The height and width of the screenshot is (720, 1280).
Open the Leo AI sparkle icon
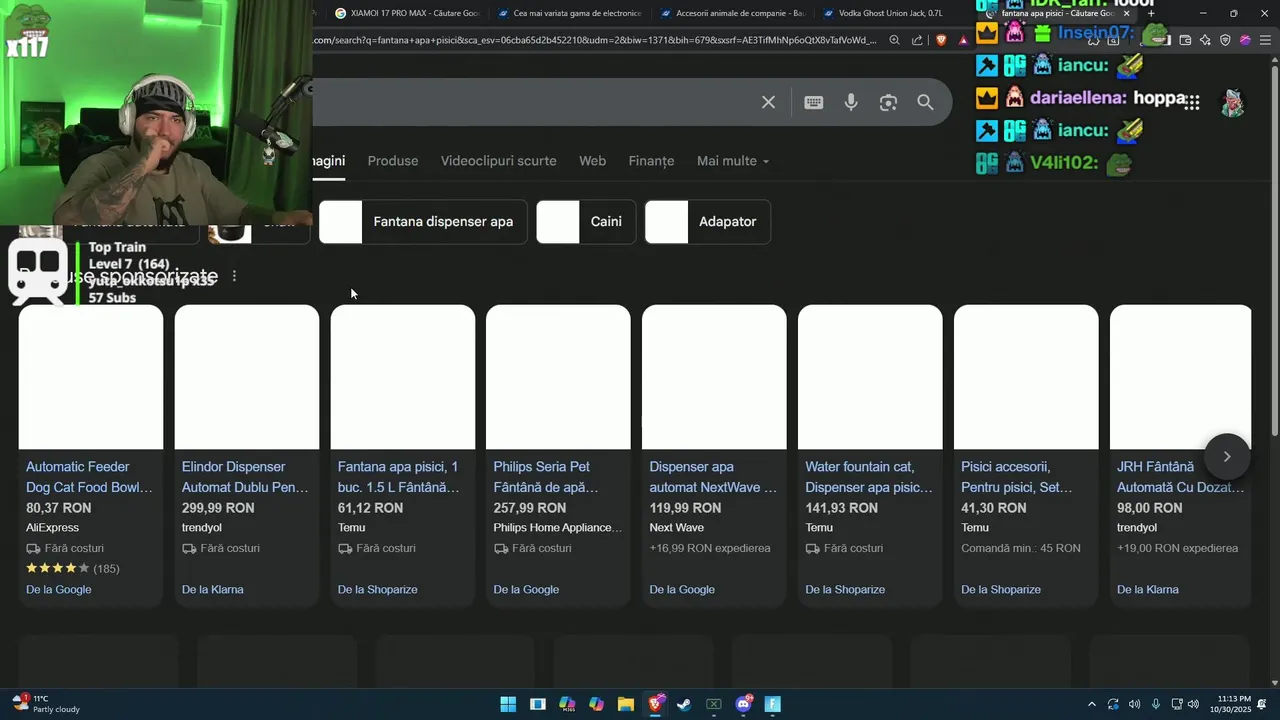[x=1205, y=40]
